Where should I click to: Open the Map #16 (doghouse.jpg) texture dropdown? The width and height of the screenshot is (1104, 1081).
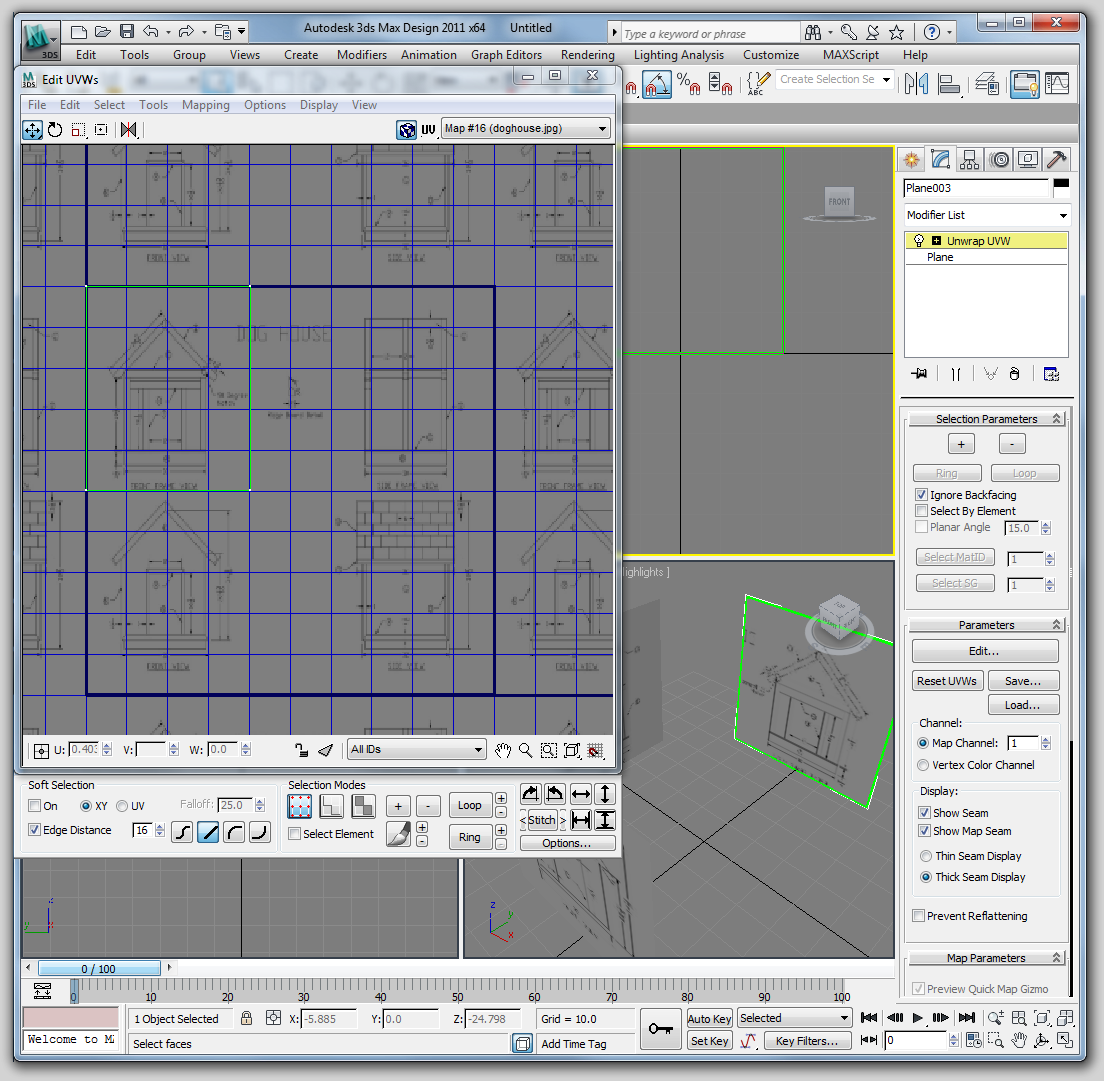(526, 129)
